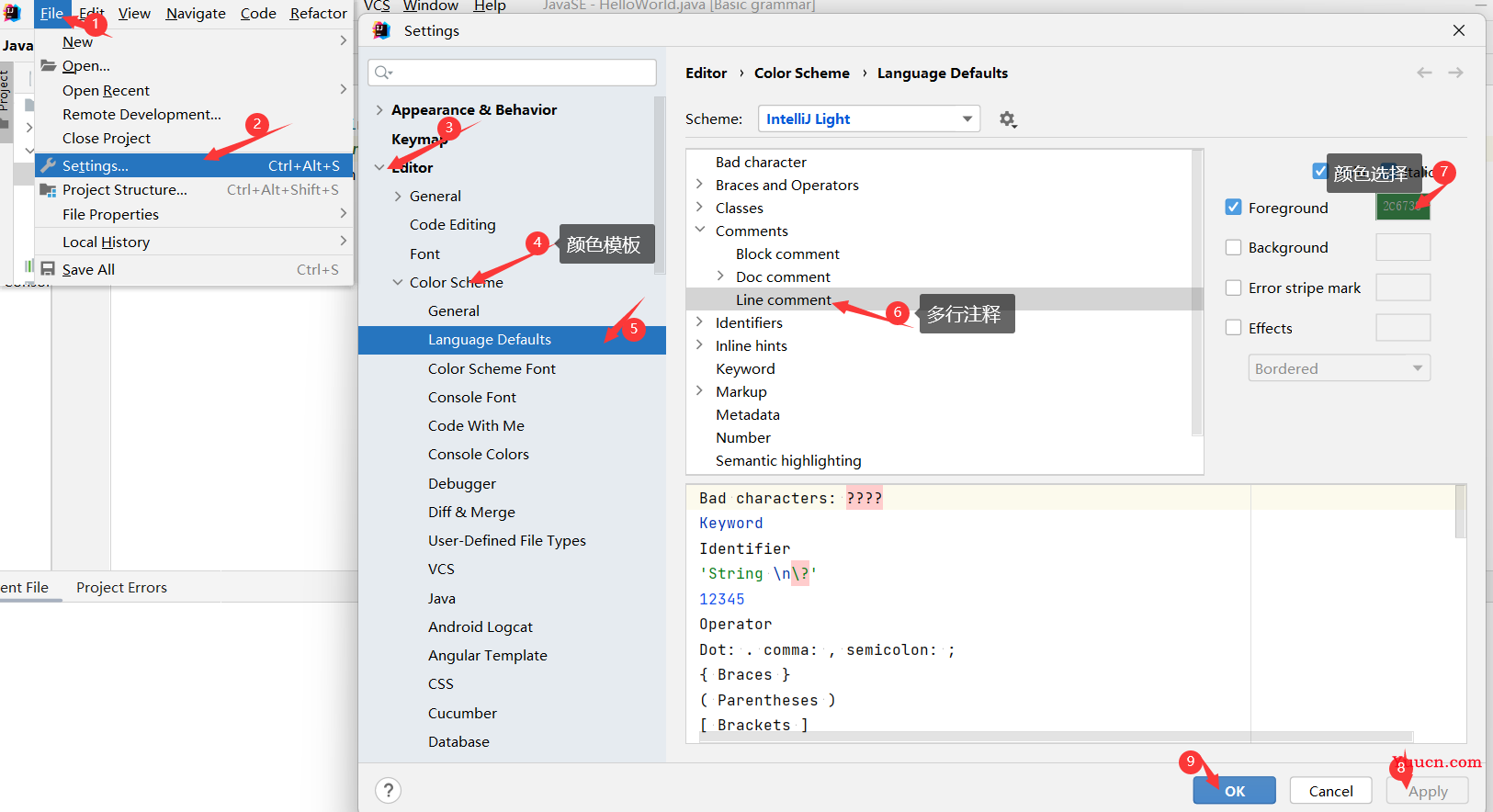
Task: Select Language Defaults in settings tree
Action: click(512, 339)
